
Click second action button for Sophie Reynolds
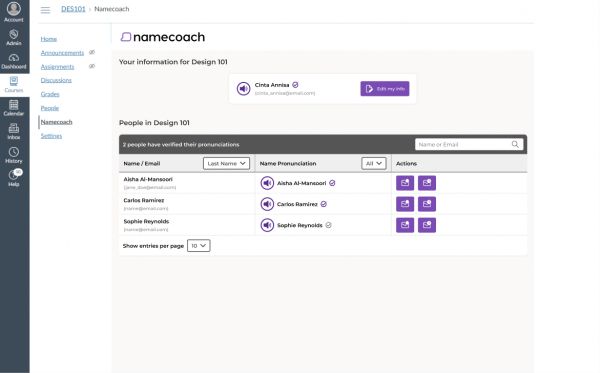(x=427, y=225)
